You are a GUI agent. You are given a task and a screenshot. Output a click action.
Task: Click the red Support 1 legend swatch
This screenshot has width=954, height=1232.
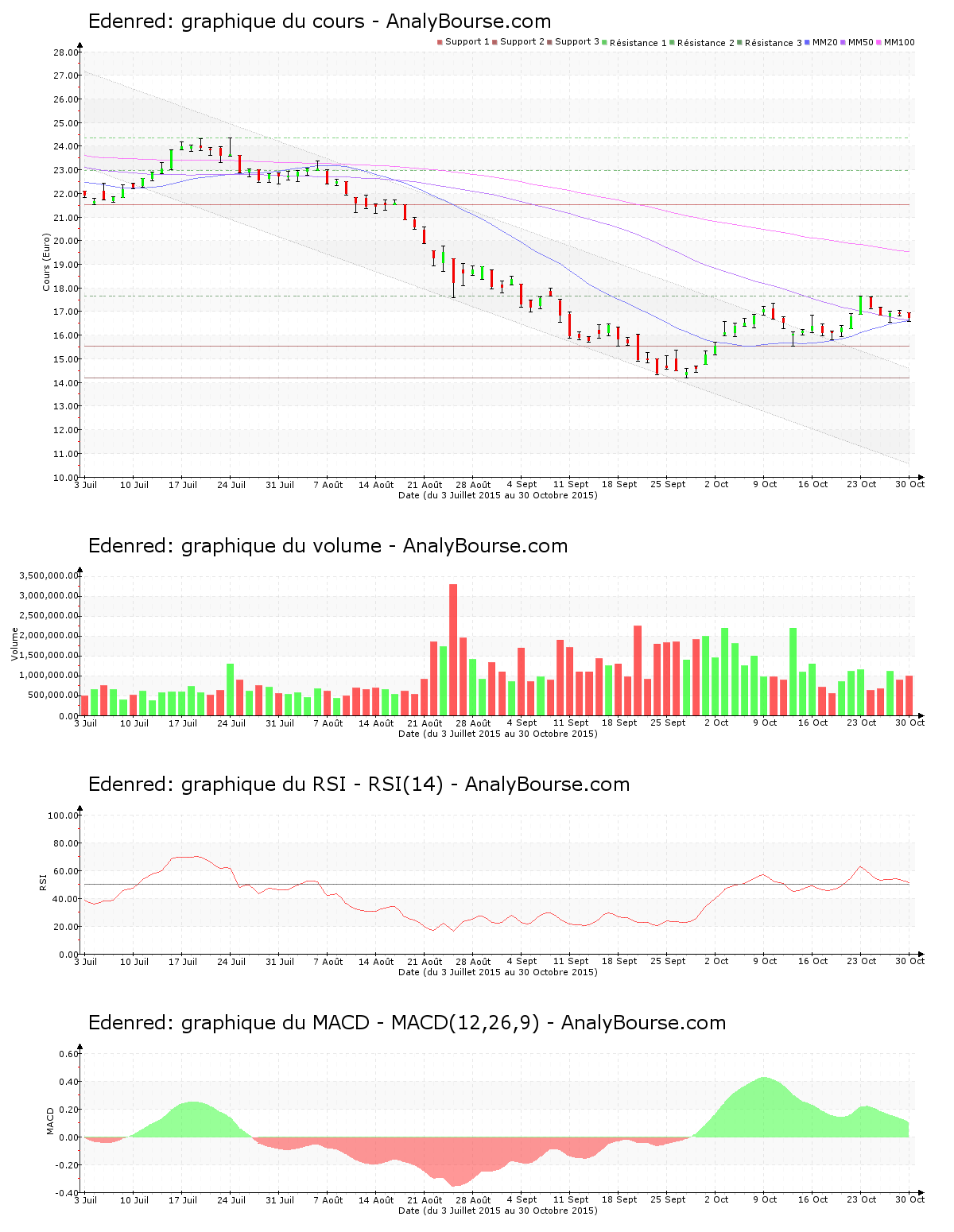[x=440, y=42]
